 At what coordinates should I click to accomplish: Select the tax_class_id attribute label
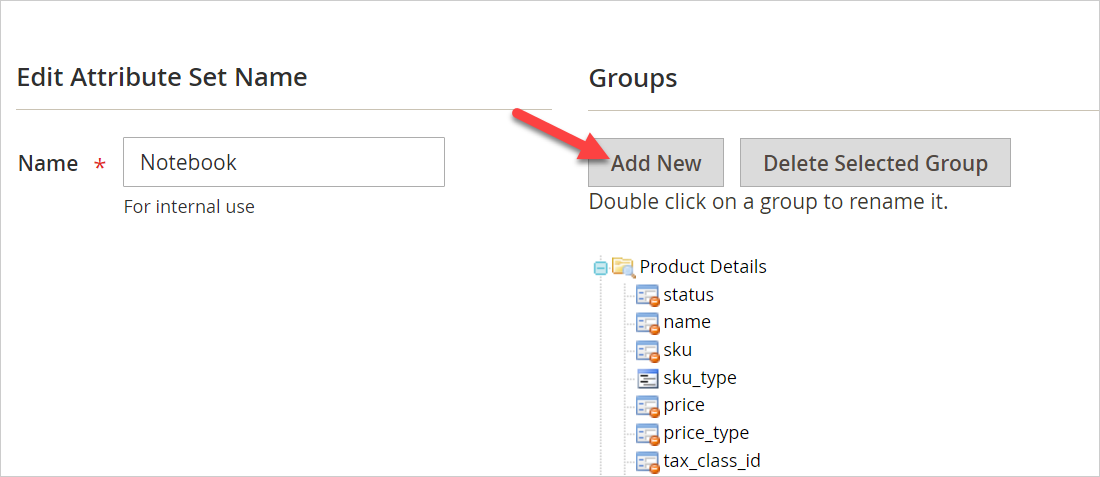click(x=712, y=461)
